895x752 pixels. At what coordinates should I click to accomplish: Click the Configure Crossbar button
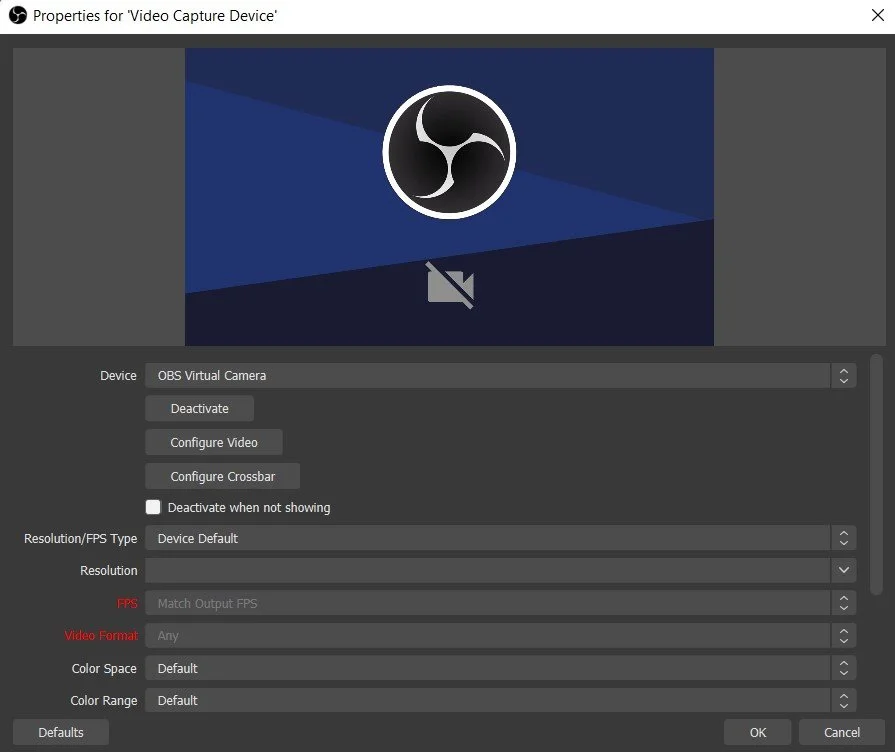click(x=223, y=476)
